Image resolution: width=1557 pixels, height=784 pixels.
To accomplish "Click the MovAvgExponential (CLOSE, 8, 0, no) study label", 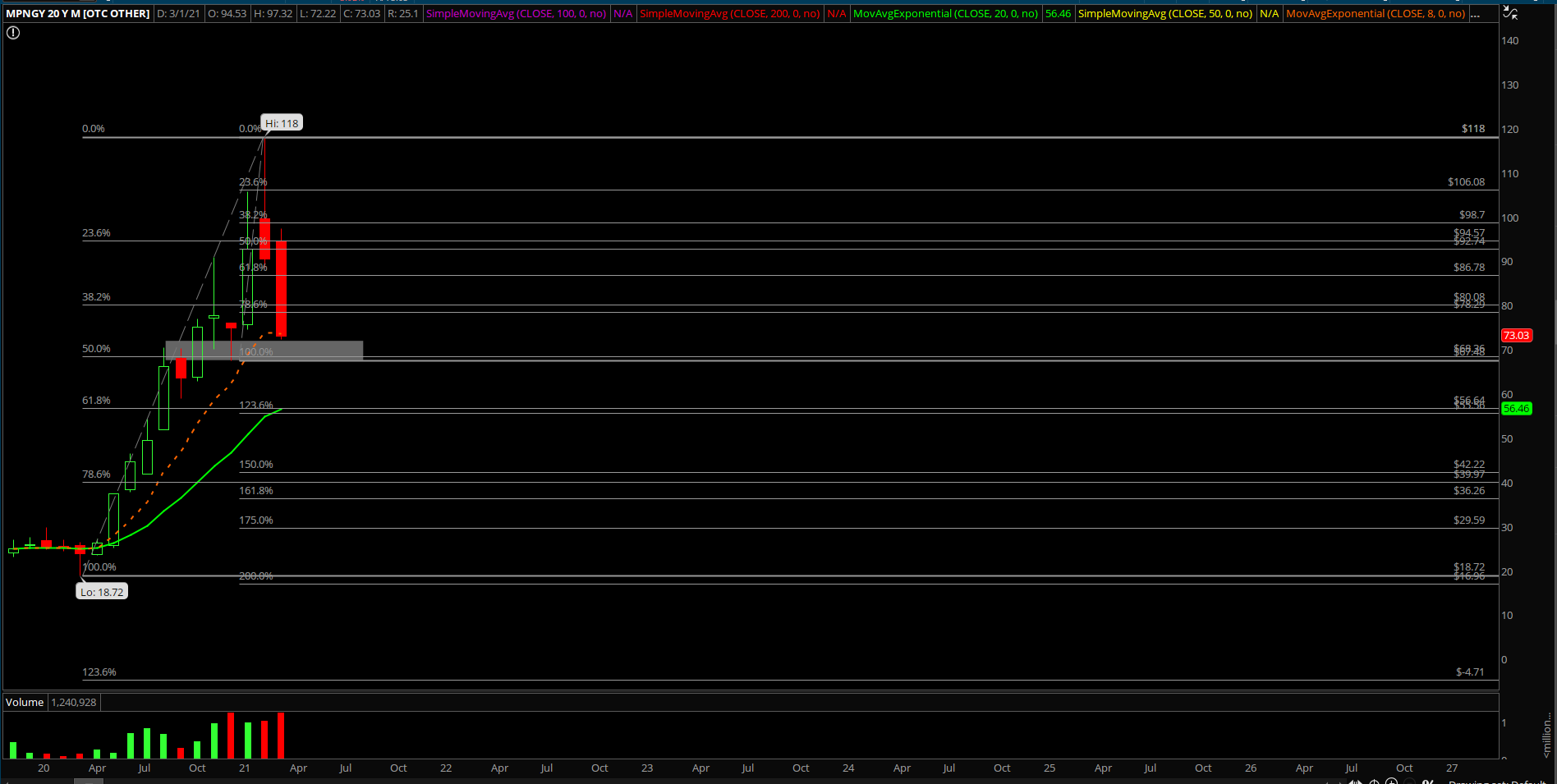I will pyautogui.click(x=1376, y=14).
